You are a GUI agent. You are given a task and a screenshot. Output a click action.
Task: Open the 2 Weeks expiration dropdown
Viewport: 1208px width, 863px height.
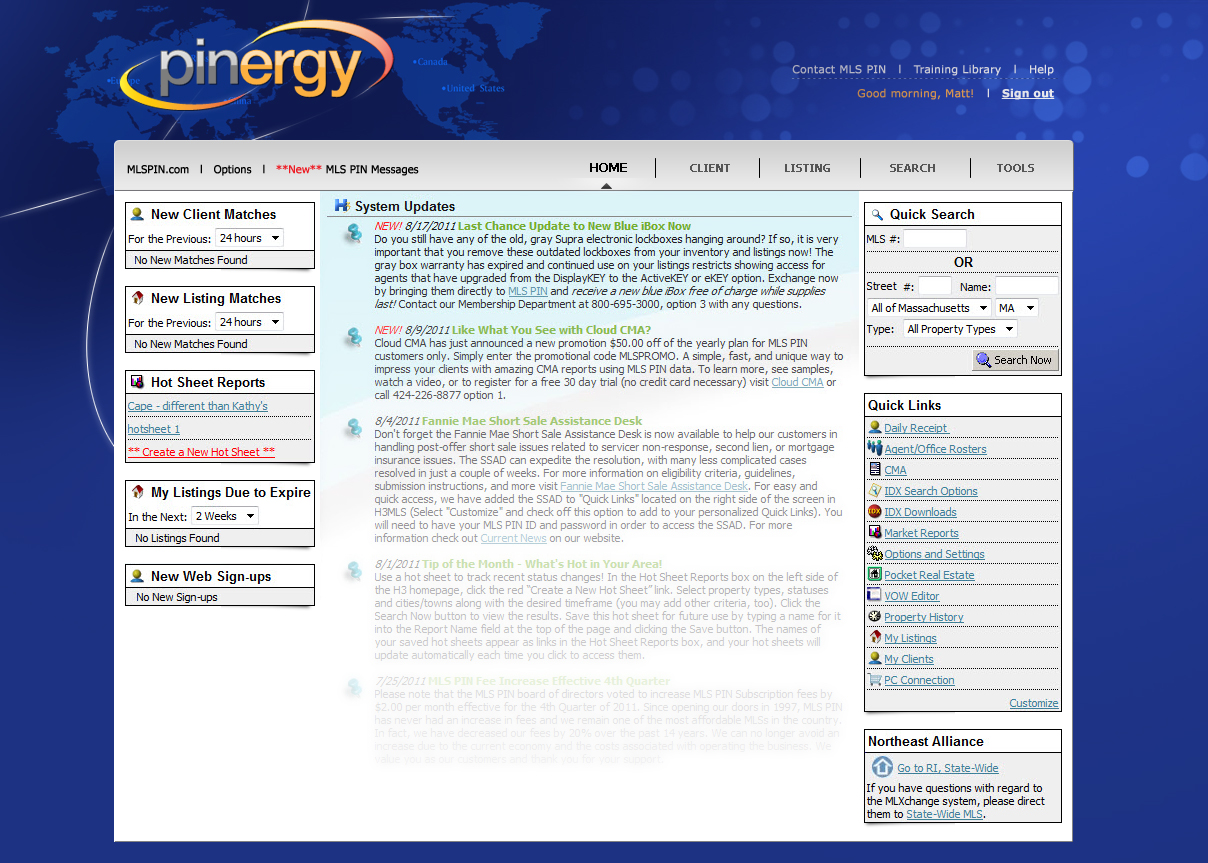coord(225,516)
